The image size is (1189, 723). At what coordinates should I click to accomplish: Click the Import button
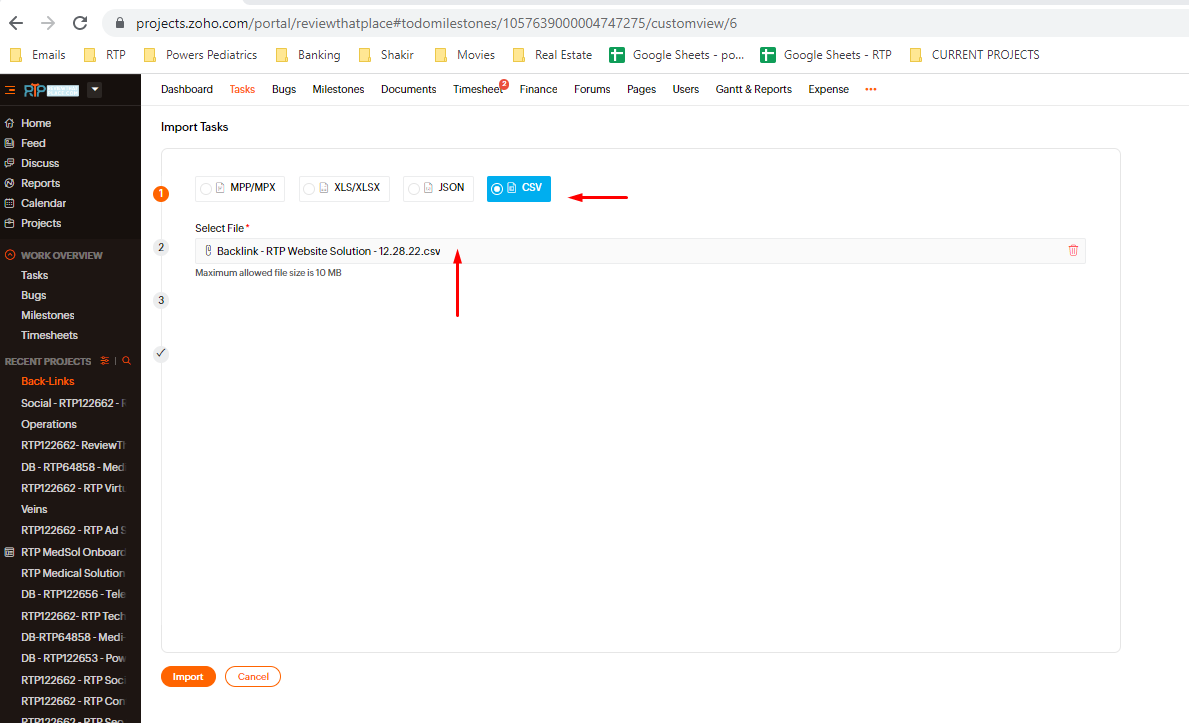(188, 677)
